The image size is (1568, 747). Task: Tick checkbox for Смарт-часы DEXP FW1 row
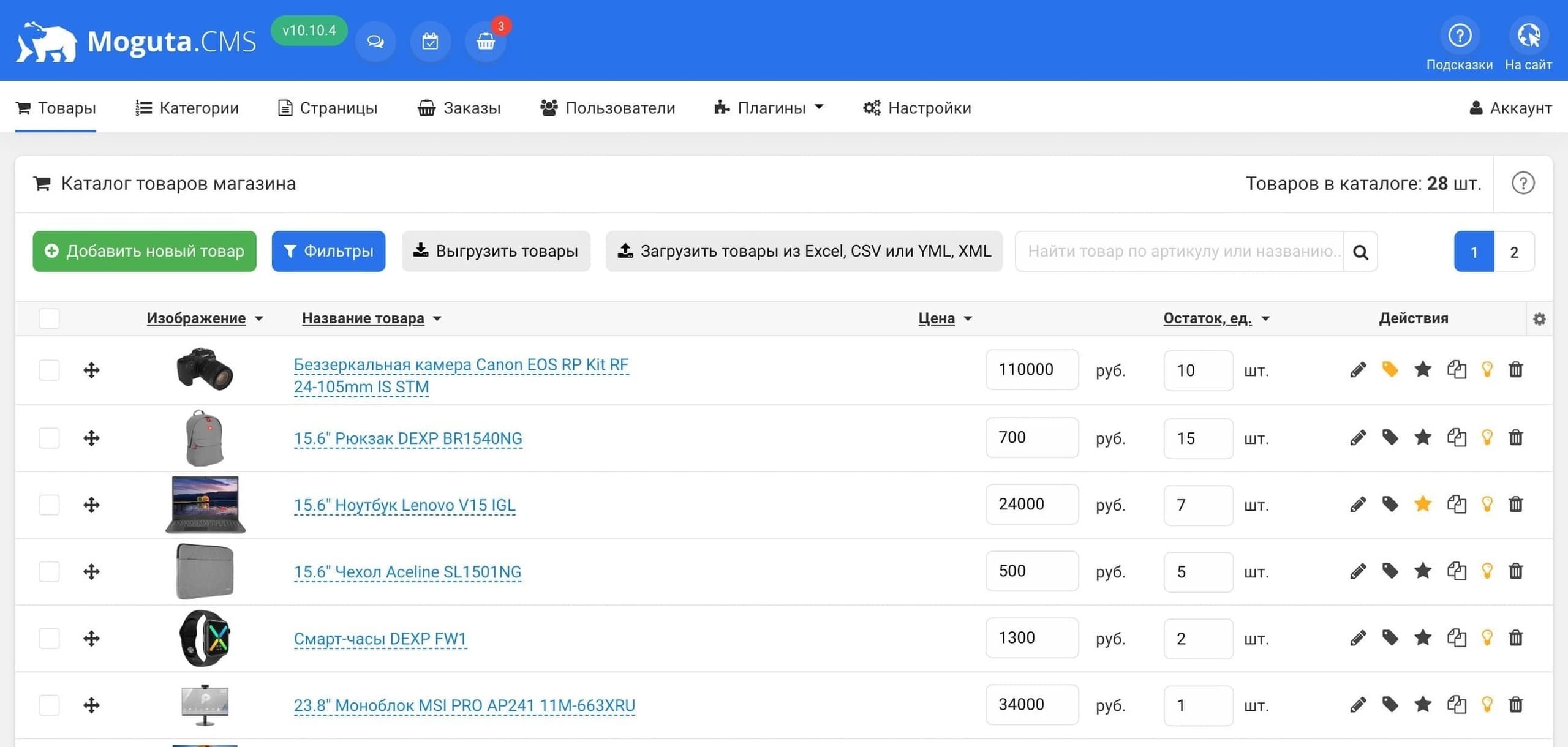tap(49, 639)
